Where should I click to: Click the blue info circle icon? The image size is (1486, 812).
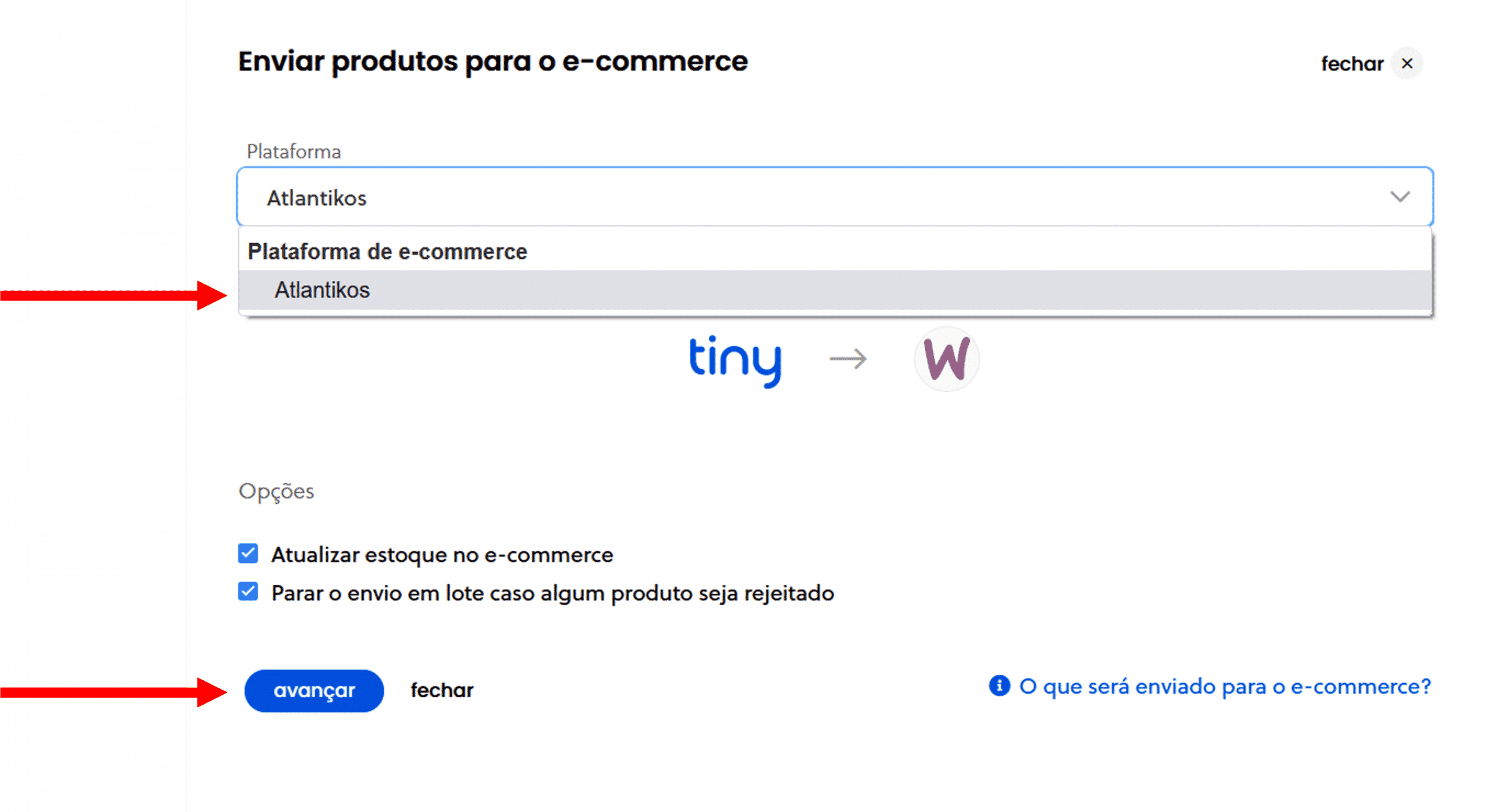999,685
